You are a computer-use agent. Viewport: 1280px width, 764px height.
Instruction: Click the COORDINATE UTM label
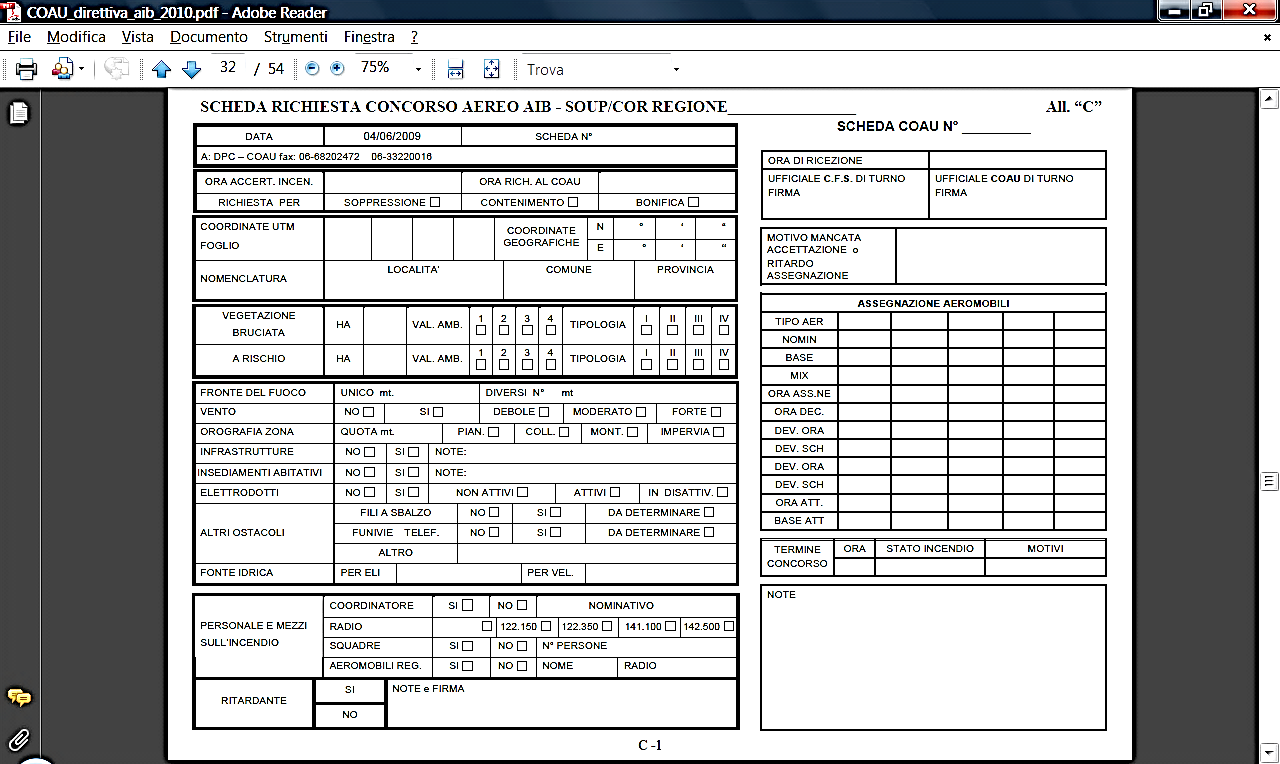tap(247, 226)
